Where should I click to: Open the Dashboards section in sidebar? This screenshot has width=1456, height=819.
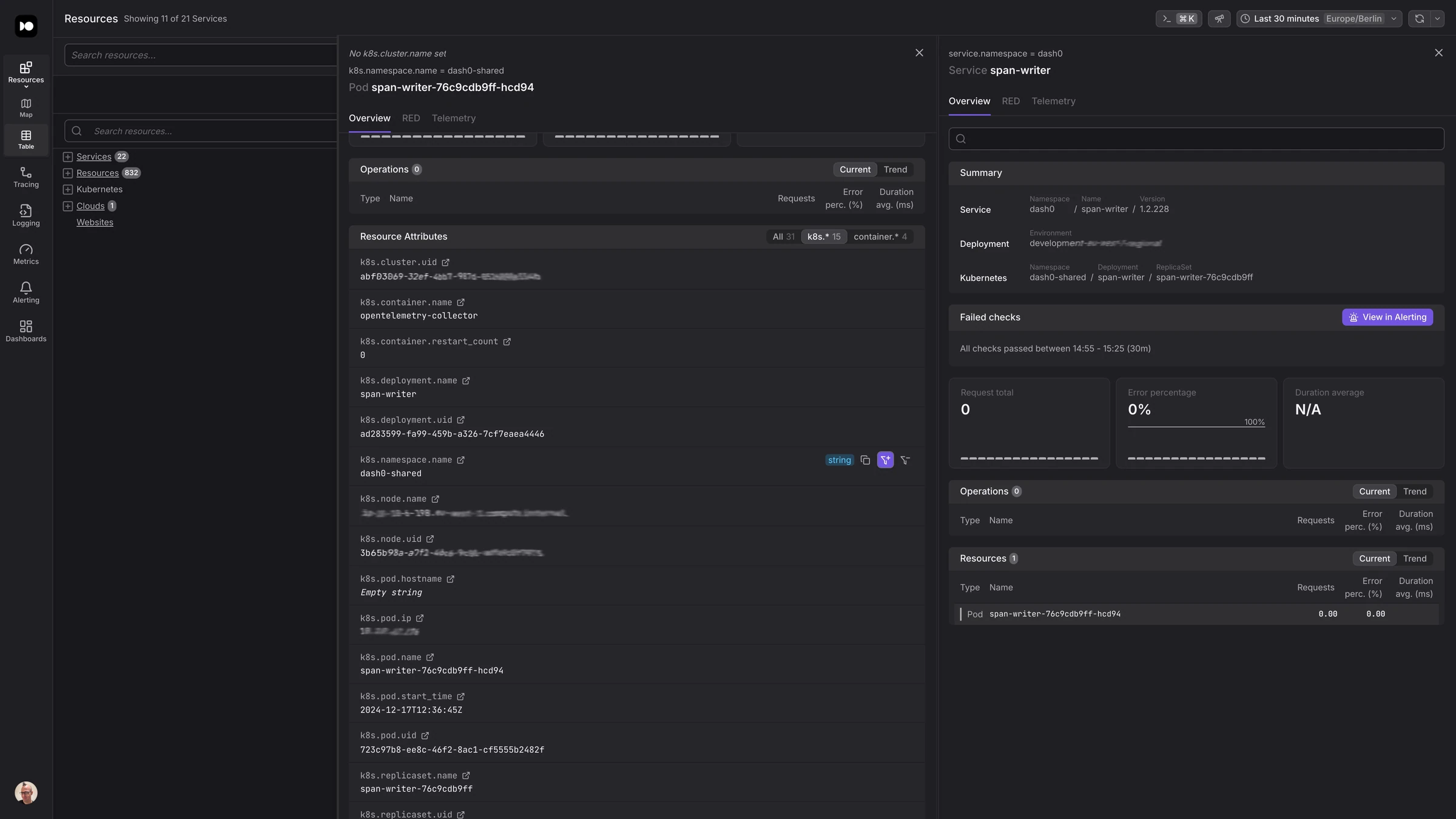pyautogui.click(x=25, y=331)
